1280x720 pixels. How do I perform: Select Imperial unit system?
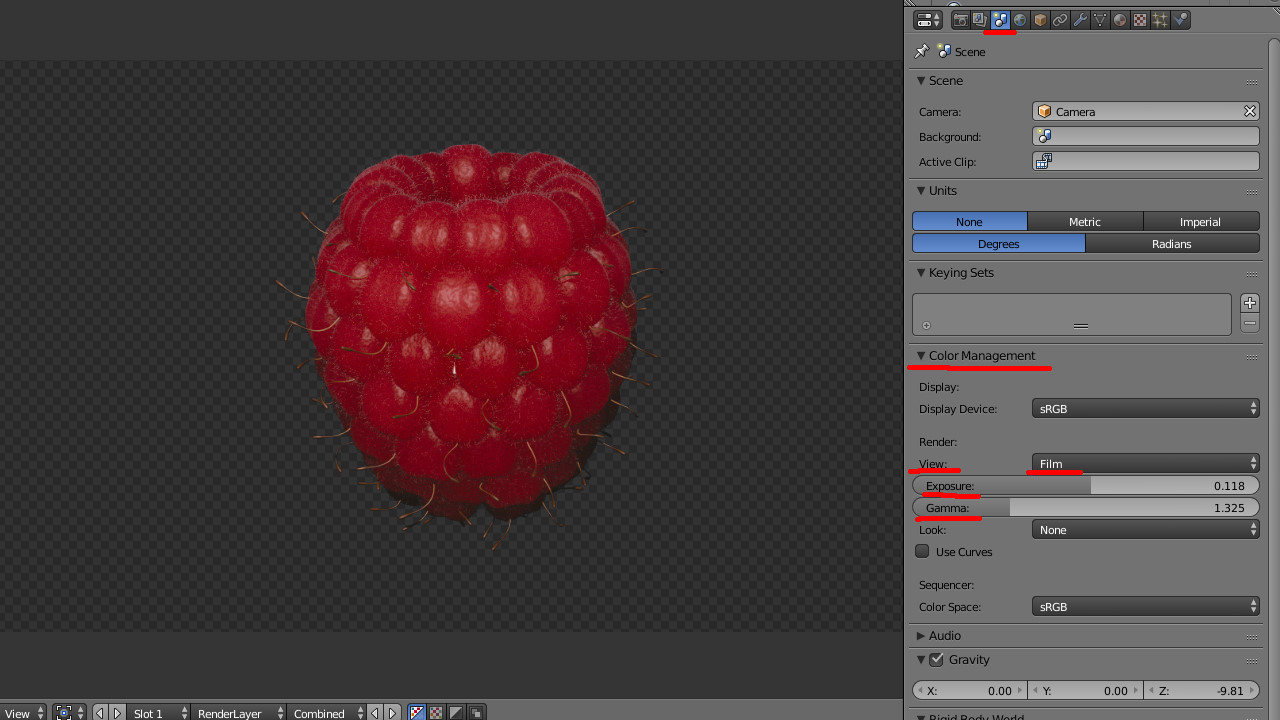click(1201, 222)
